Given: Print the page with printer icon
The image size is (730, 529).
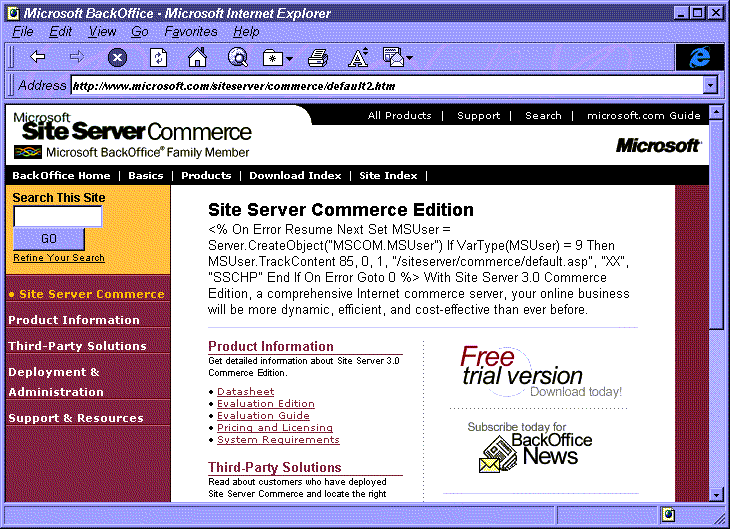Looking at the screenshot, I should [318, 58].
